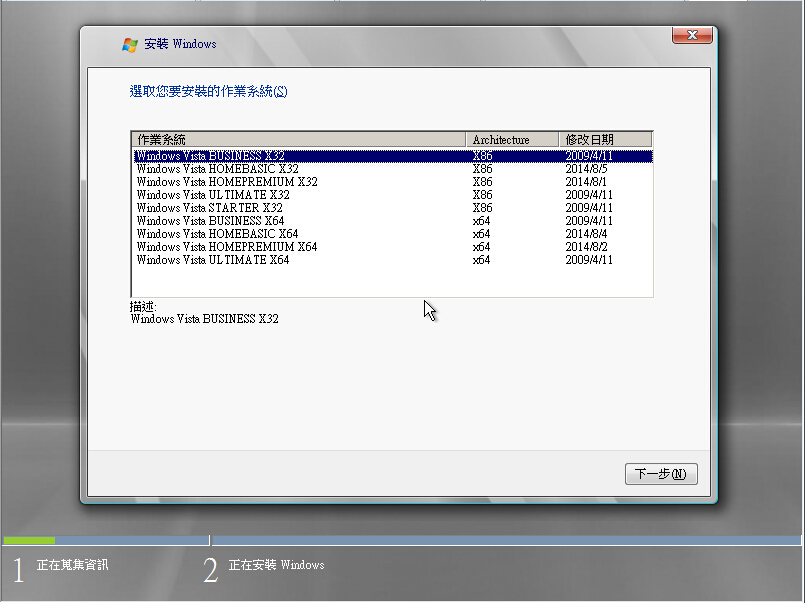Select Windows Vista HOMEPREMIUM X64 row

click(393, 247)
